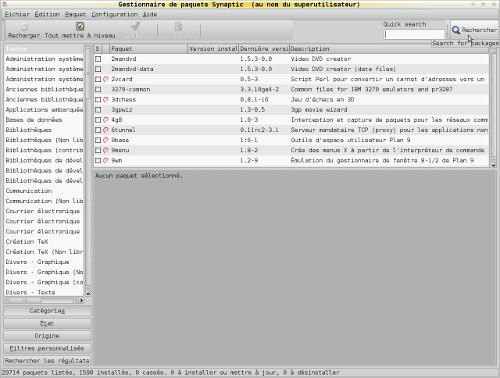This screenshot has width=500, height=378.
Task: Sort by the S status column header
Action: 97,49
